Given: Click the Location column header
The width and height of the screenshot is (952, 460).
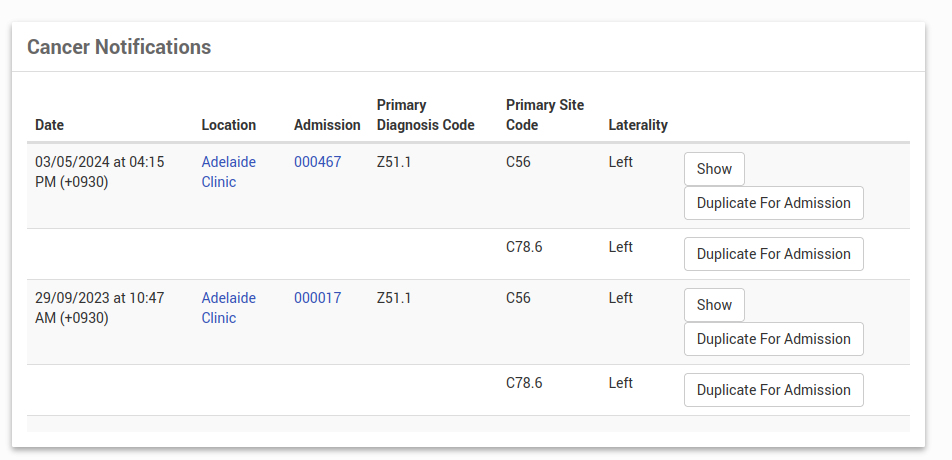Looking at the screenshot, I should 228,125.
